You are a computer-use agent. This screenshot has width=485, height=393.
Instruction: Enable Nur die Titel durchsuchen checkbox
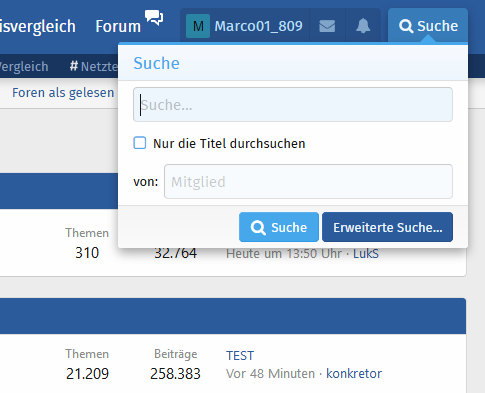click(140, 143)
